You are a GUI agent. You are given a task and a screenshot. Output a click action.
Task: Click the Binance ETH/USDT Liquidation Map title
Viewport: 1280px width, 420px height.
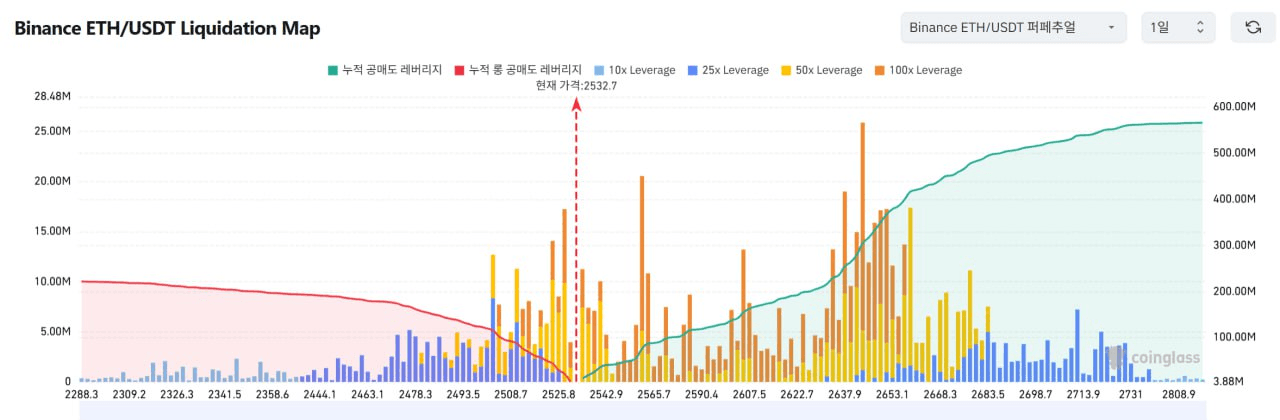167,28
